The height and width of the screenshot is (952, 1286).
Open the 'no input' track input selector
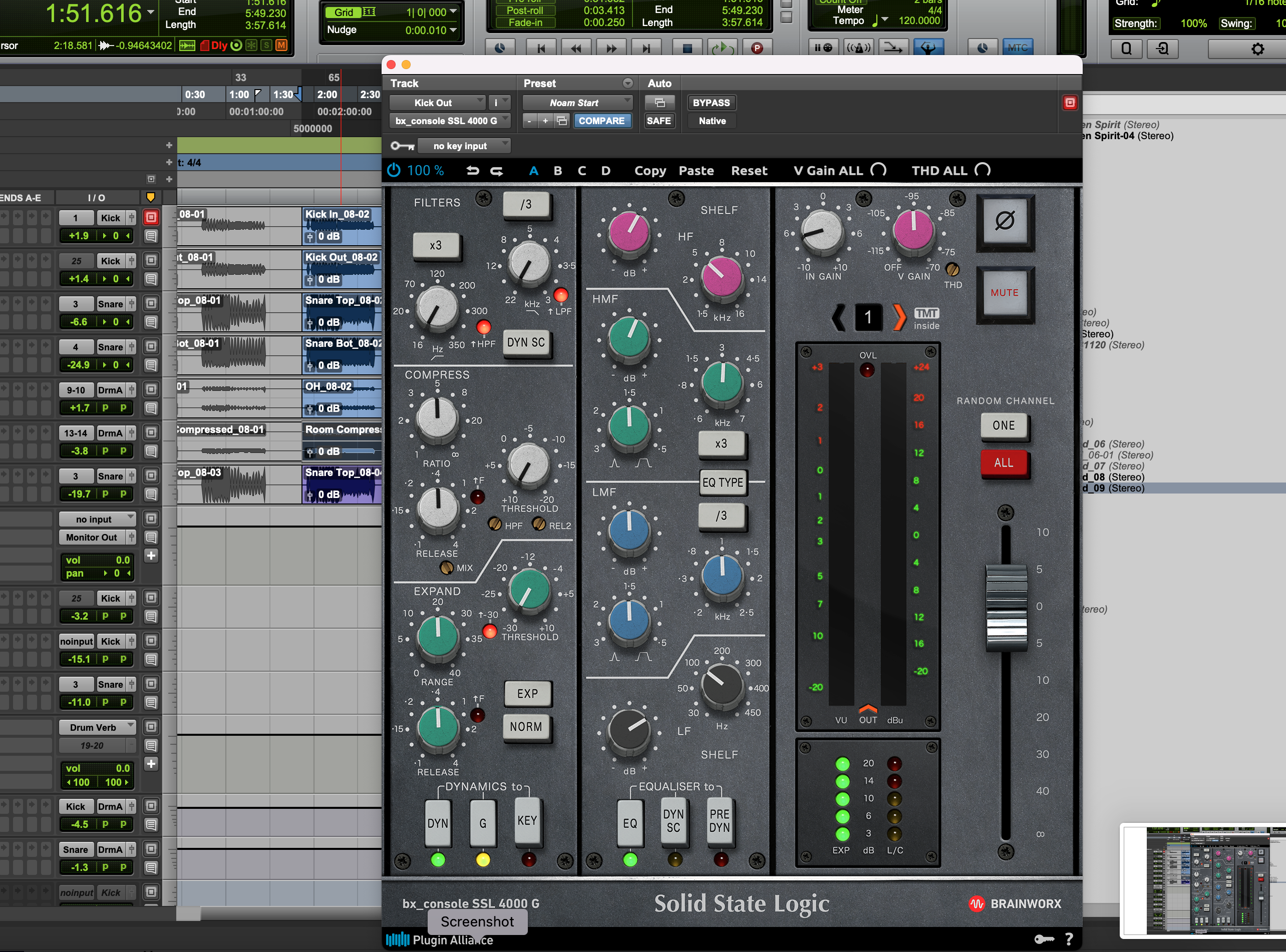[x=98, y=519]
